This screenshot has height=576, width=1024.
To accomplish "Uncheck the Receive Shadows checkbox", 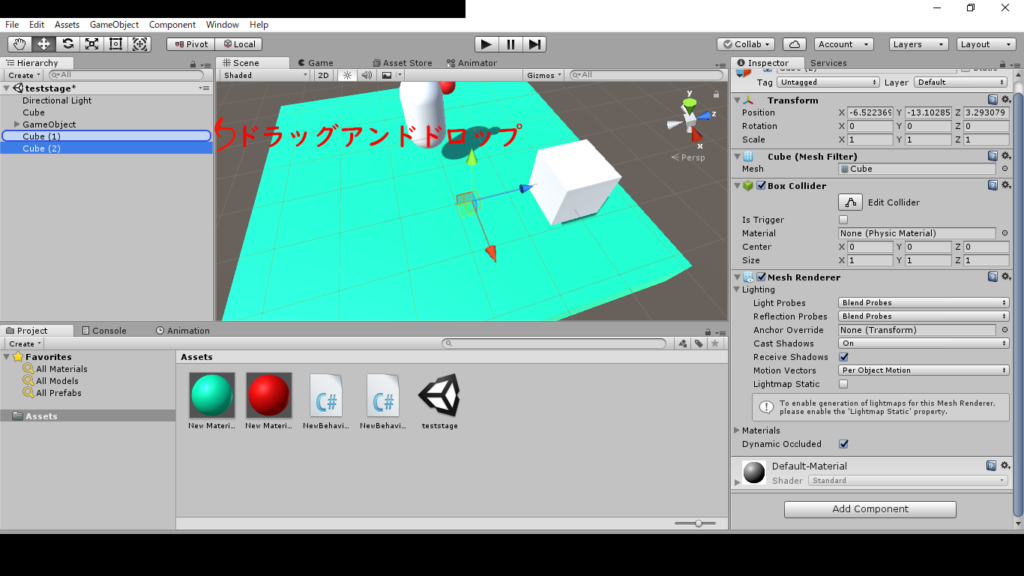I will tap(843, 357).
